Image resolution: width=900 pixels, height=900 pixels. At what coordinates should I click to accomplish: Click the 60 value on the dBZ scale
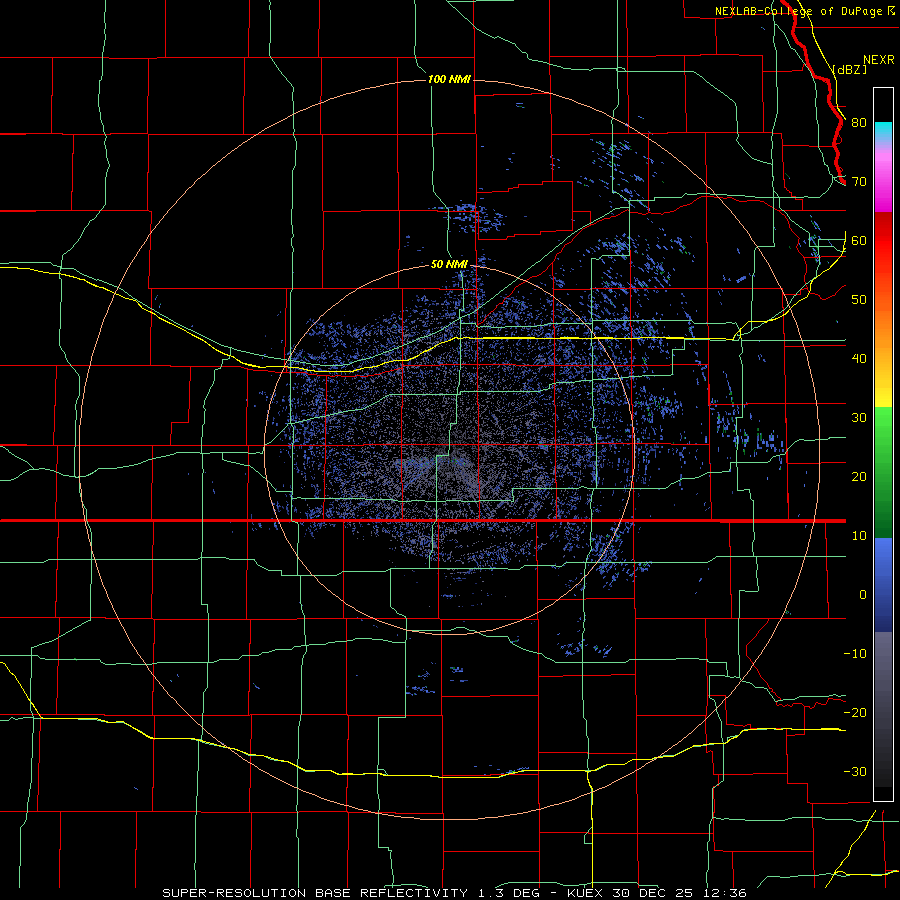coord(859,240)
